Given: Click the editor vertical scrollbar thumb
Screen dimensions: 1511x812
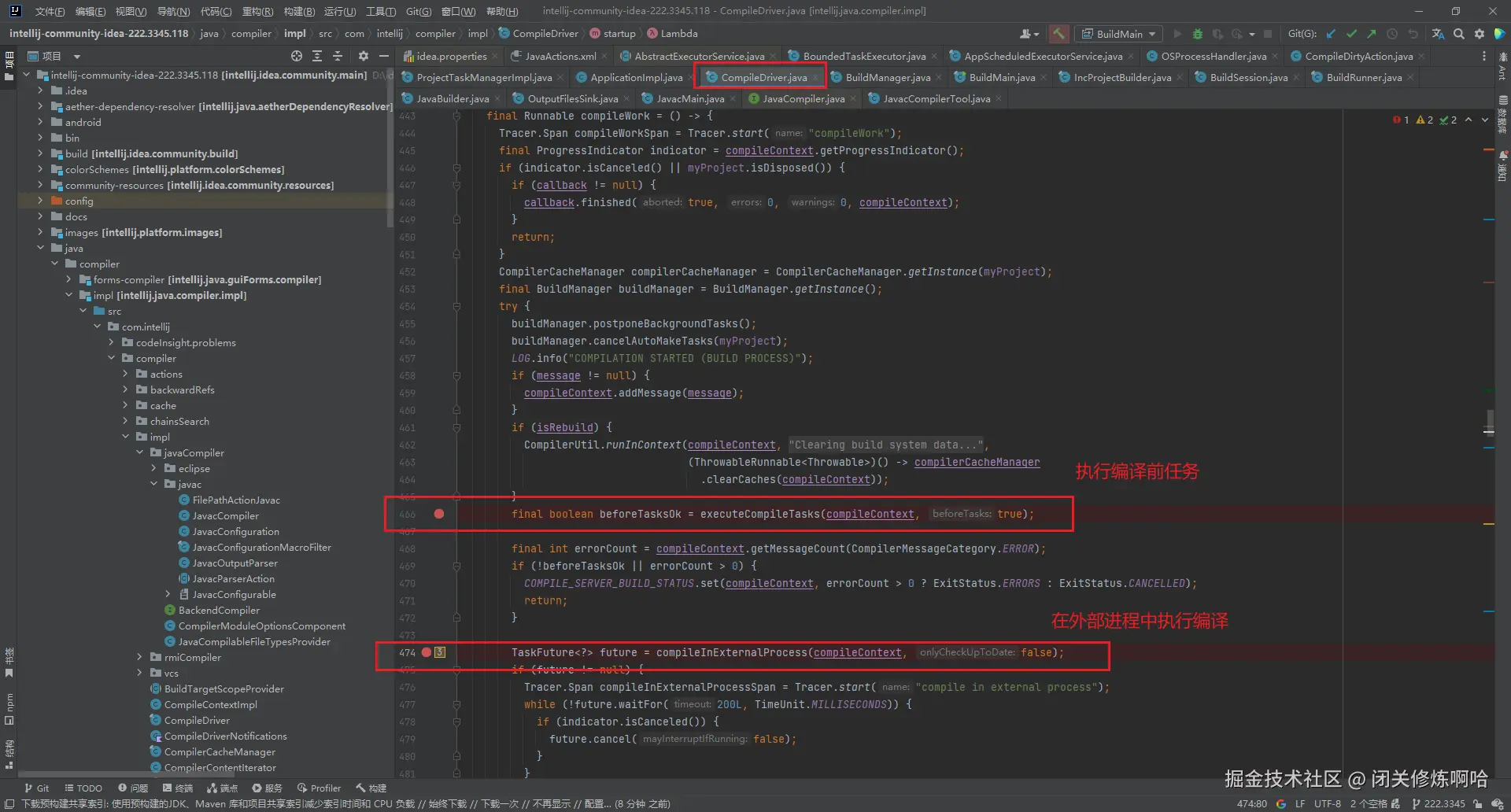Looking at the screenshot, I should pos(1489,424).
